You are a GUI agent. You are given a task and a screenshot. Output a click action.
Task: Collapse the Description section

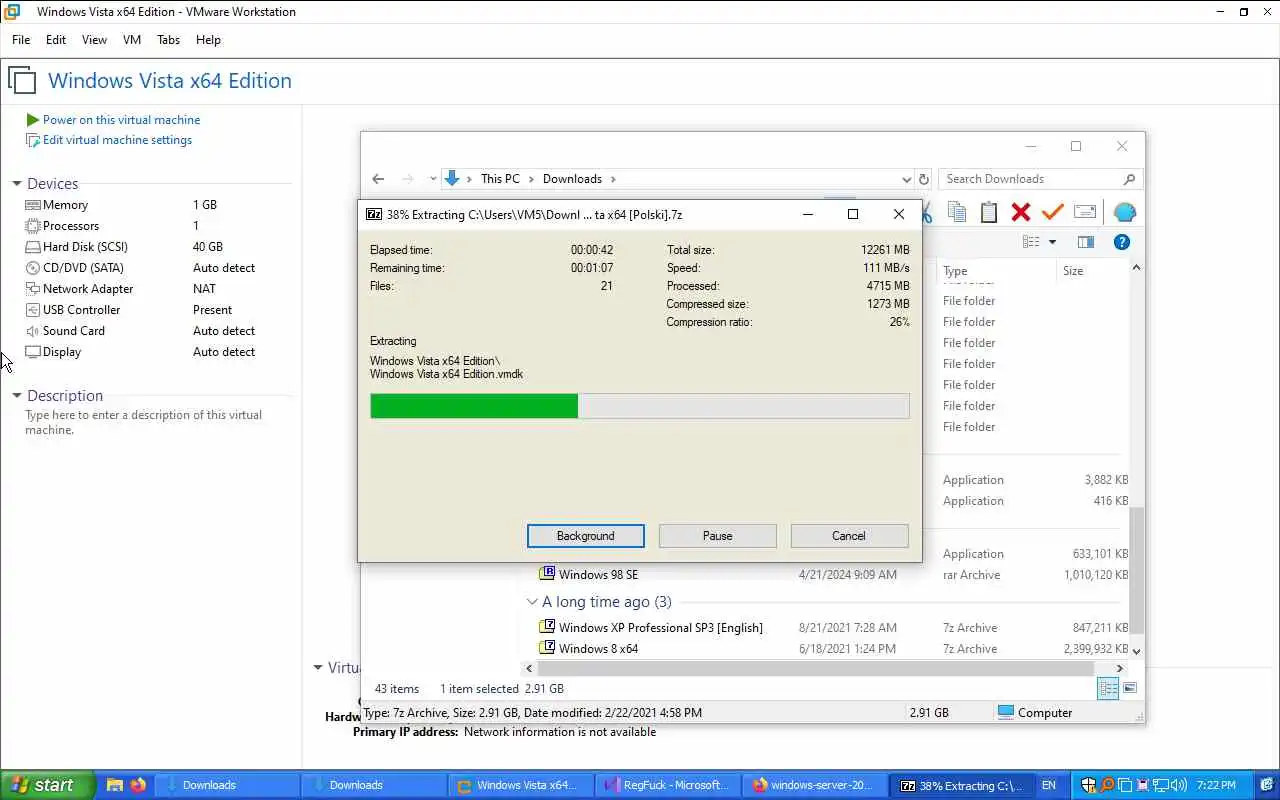click(17, 396)
